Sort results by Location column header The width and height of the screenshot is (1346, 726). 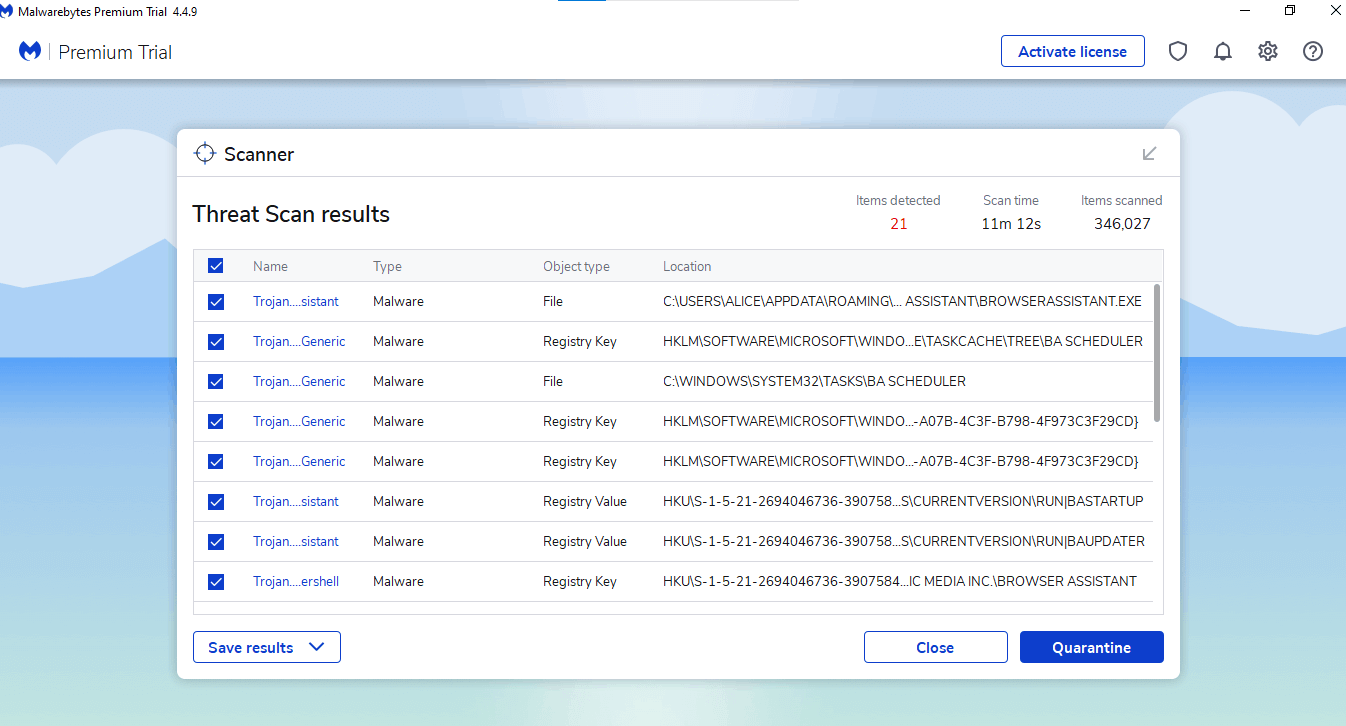[687, 266]
